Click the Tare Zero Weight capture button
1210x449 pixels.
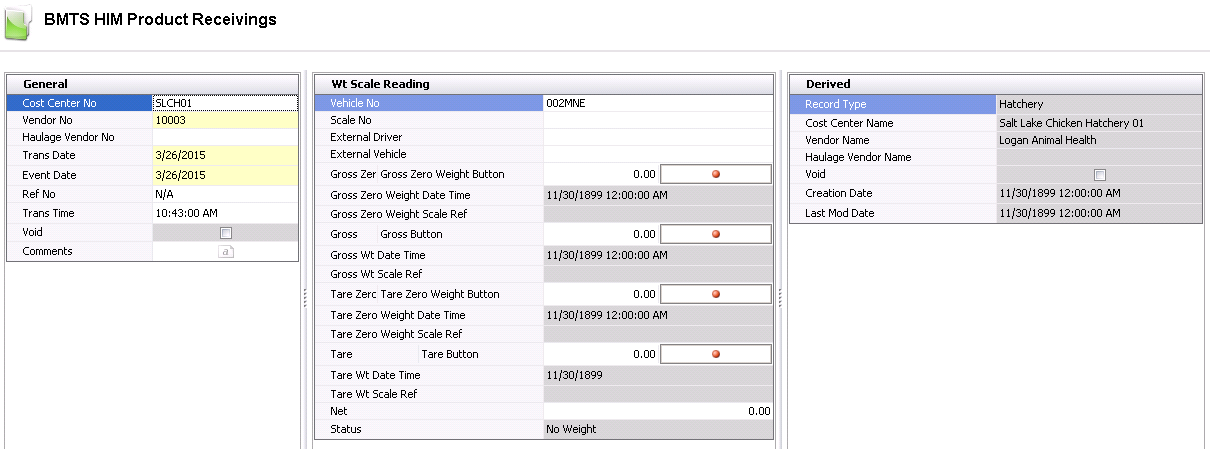pos(716,294)
